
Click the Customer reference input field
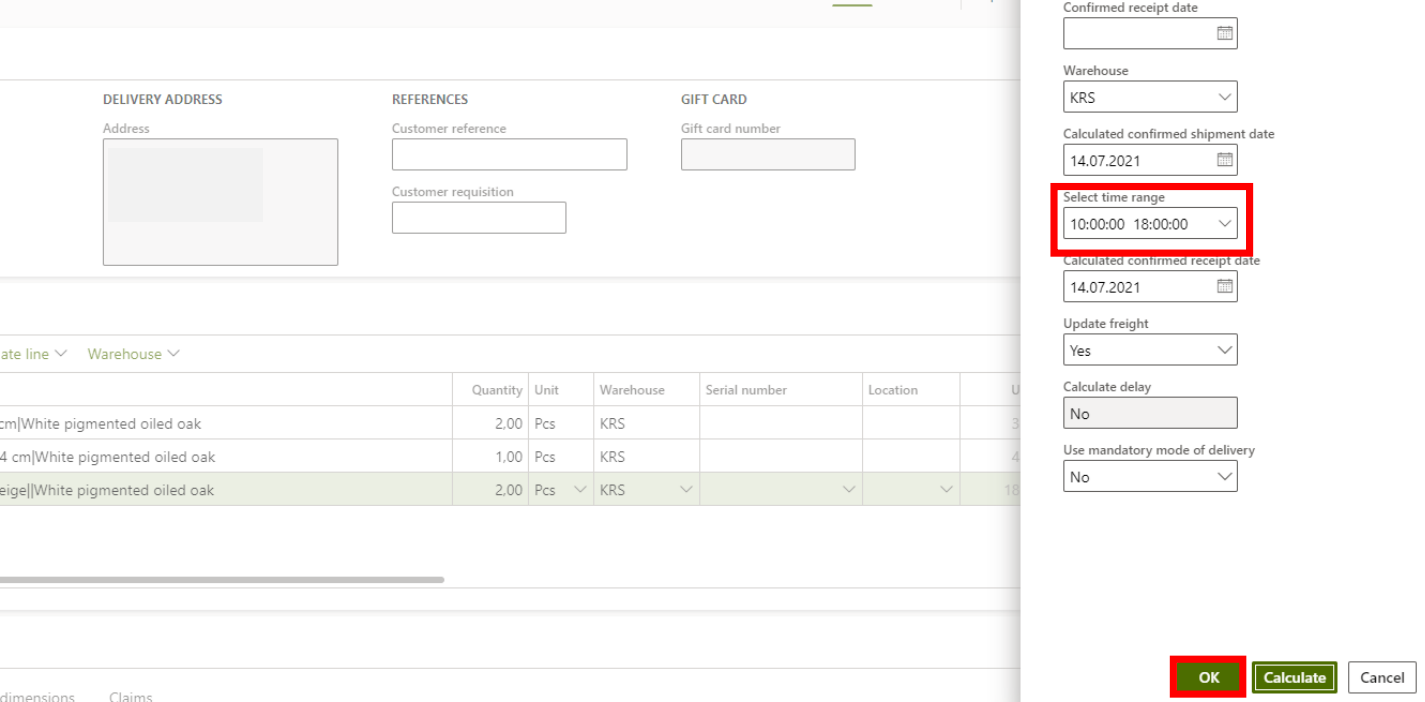click(509, 155)
